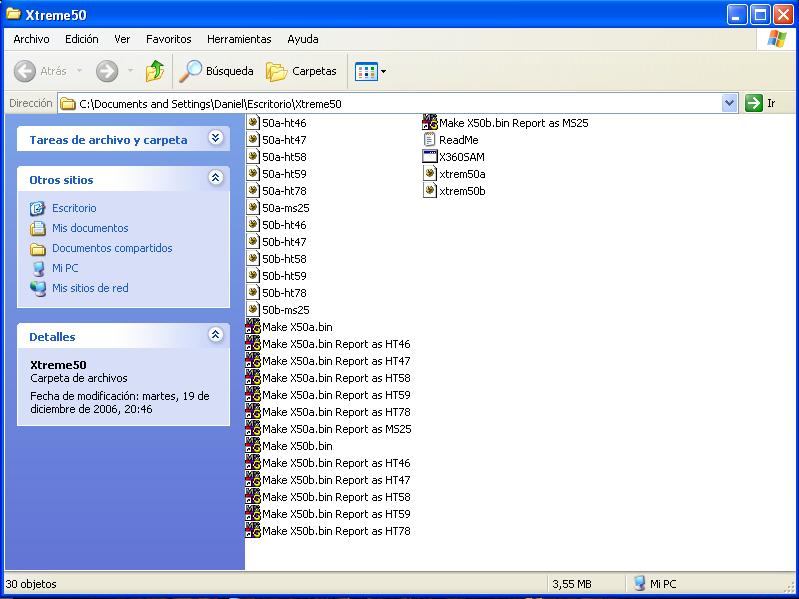Collapse the Tareas de archivo y carpeta panel
Viewport: 799px width, 599px height.
pos(215,139)
